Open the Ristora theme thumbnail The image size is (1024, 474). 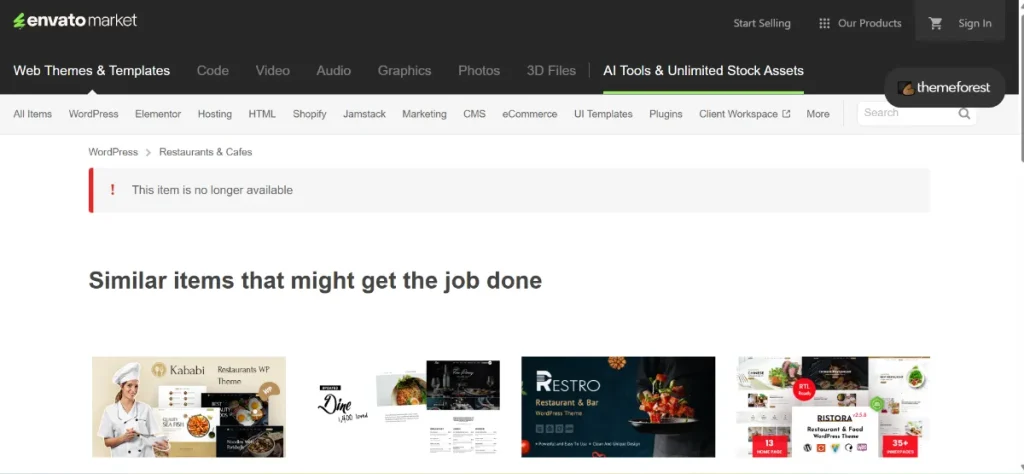pyautogui.click(x=833, y=407)
